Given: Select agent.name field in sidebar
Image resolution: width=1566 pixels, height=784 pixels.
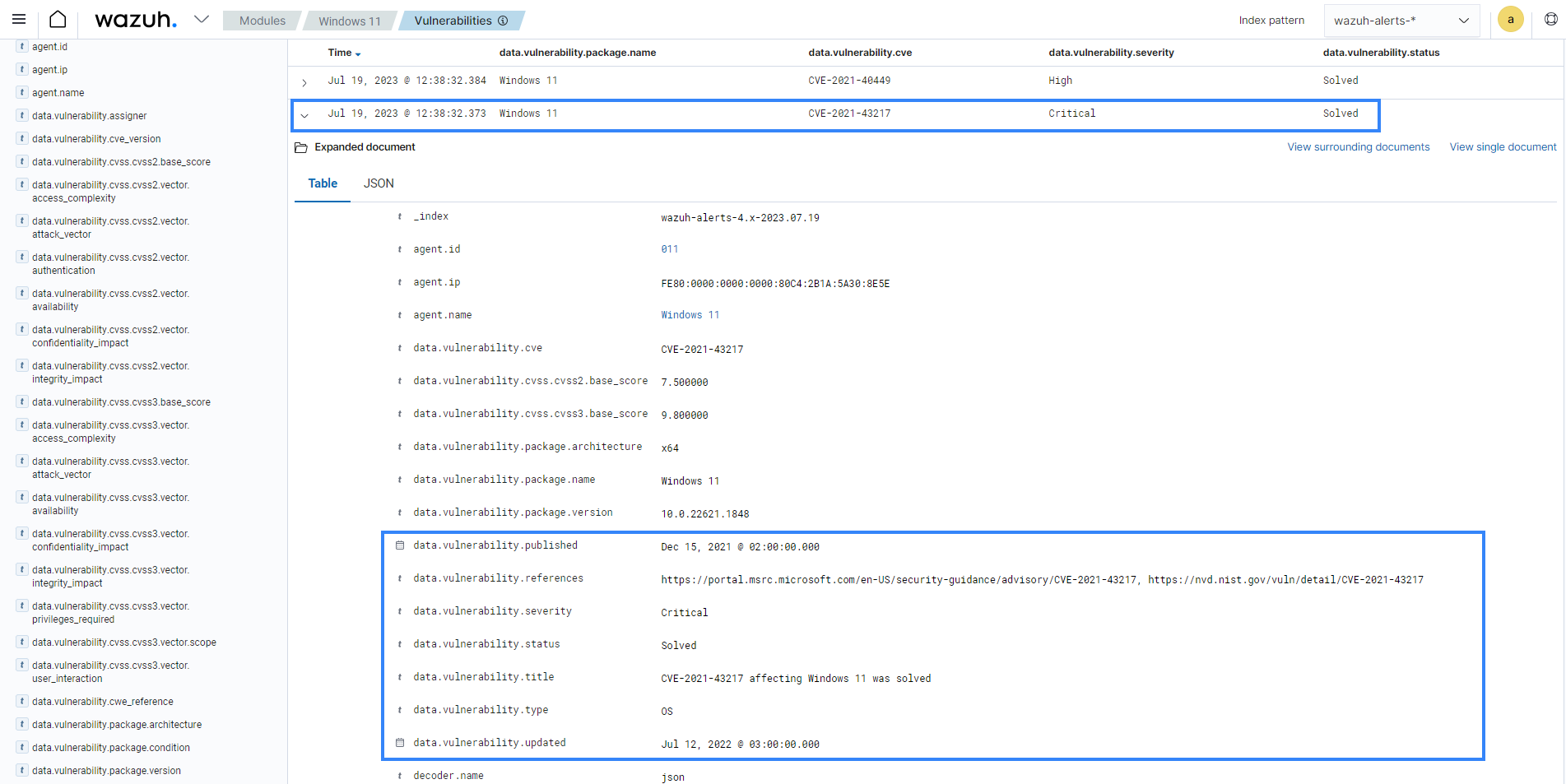Looking at the screenshot, I should coord(58,93).
